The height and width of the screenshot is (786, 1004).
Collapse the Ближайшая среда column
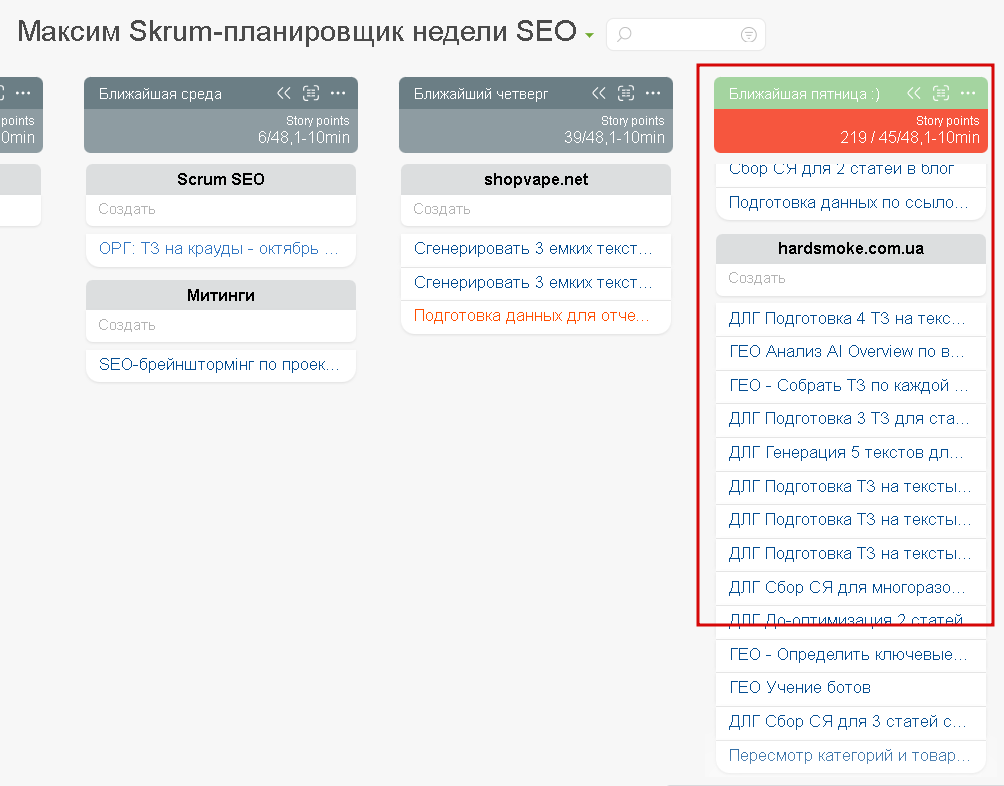click(x=284, y=93)
